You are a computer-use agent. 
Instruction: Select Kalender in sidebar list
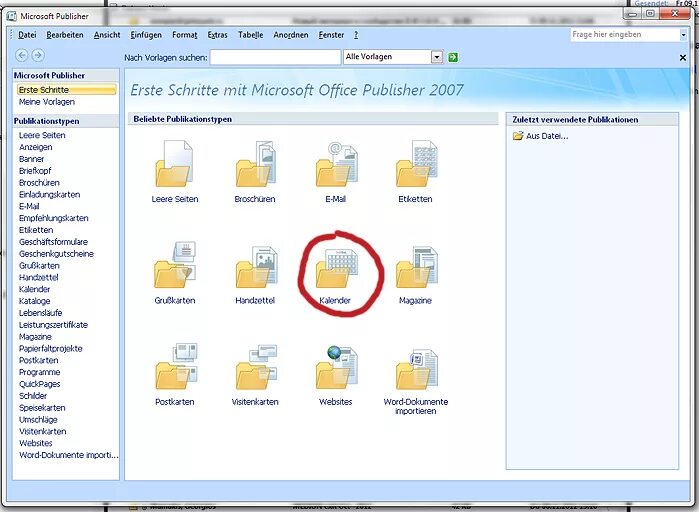point(34,289)
